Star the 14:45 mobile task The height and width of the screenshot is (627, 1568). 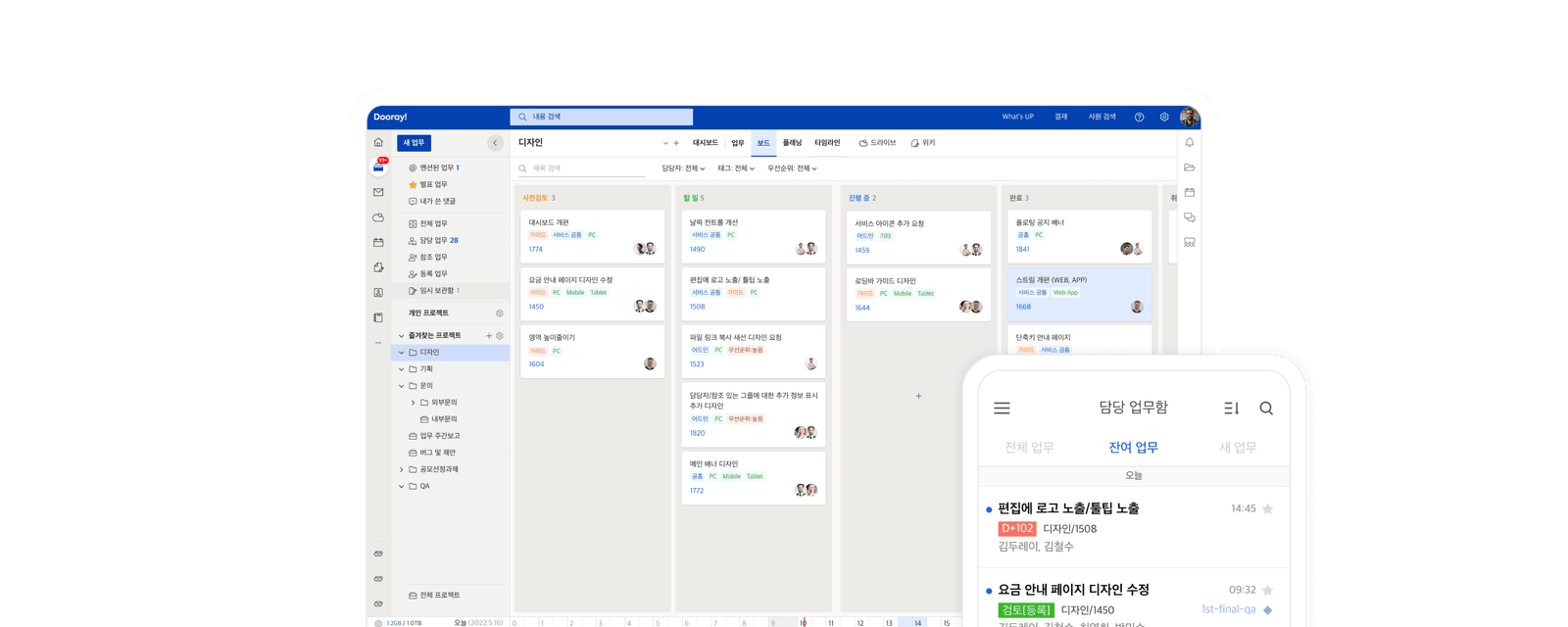pos(1267,509)
